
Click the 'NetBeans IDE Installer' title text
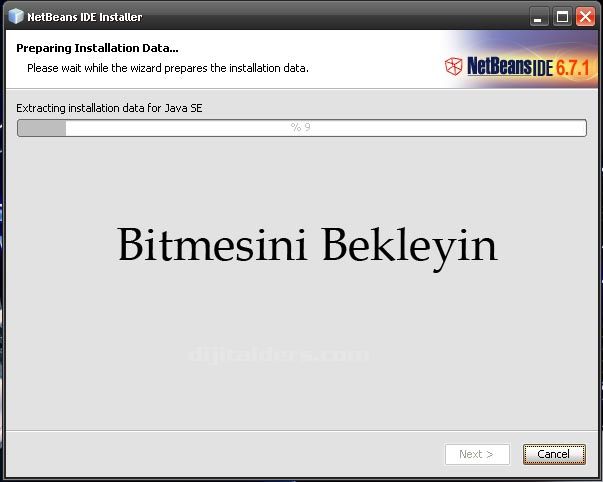click(x=85, y=17)
